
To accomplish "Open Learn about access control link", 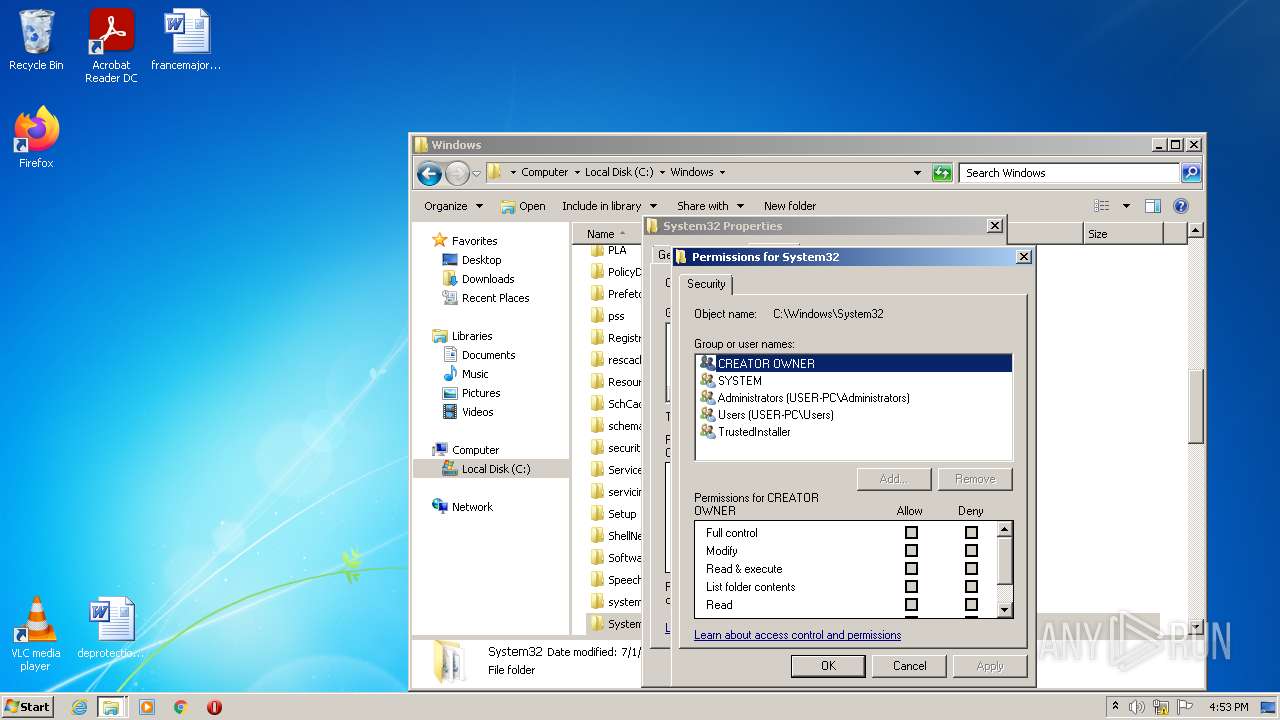I will coord(798,635).
